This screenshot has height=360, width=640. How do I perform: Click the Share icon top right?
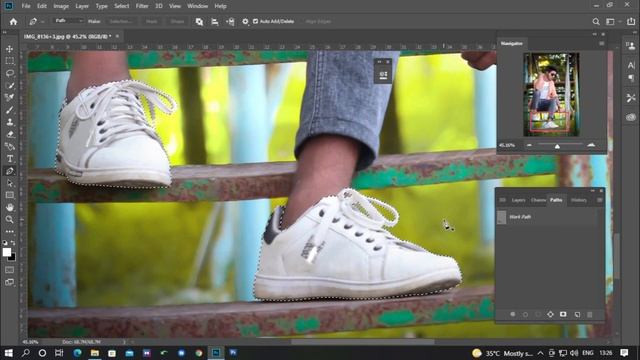tap(631, 22)
